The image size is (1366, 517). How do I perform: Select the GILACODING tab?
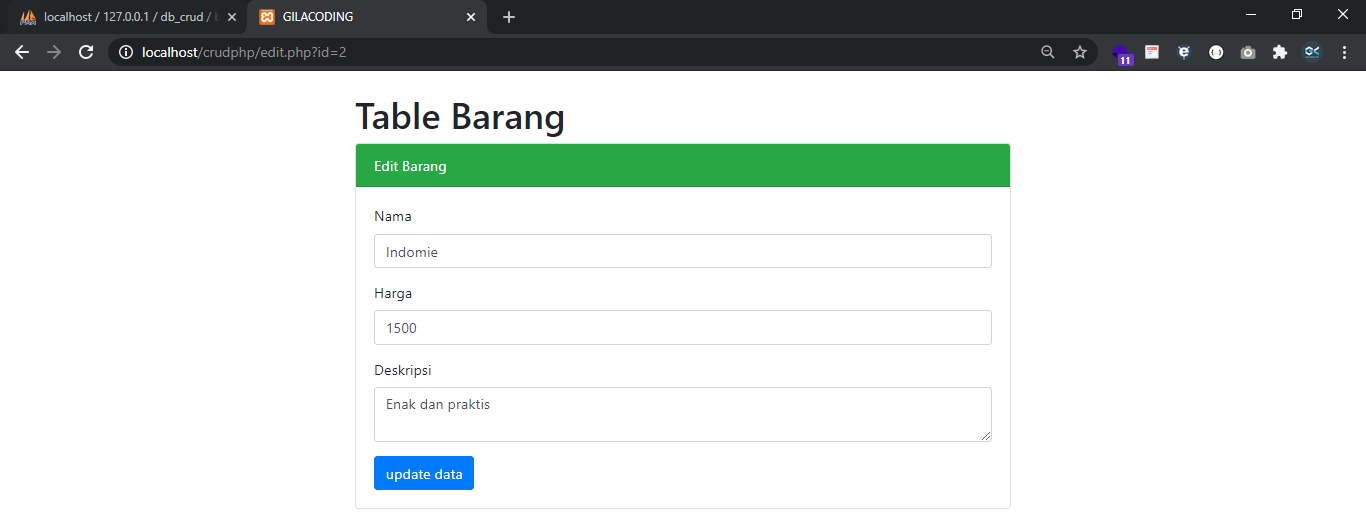point(360,17)
